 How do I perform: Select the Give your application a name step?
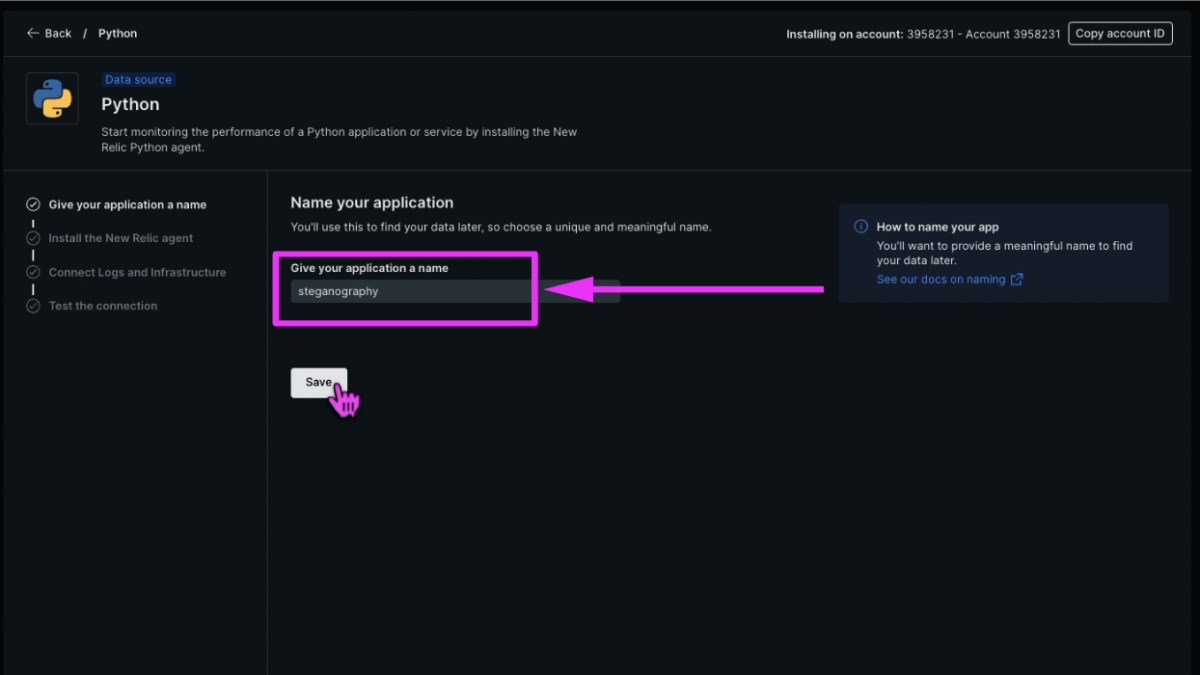[127, 204]
